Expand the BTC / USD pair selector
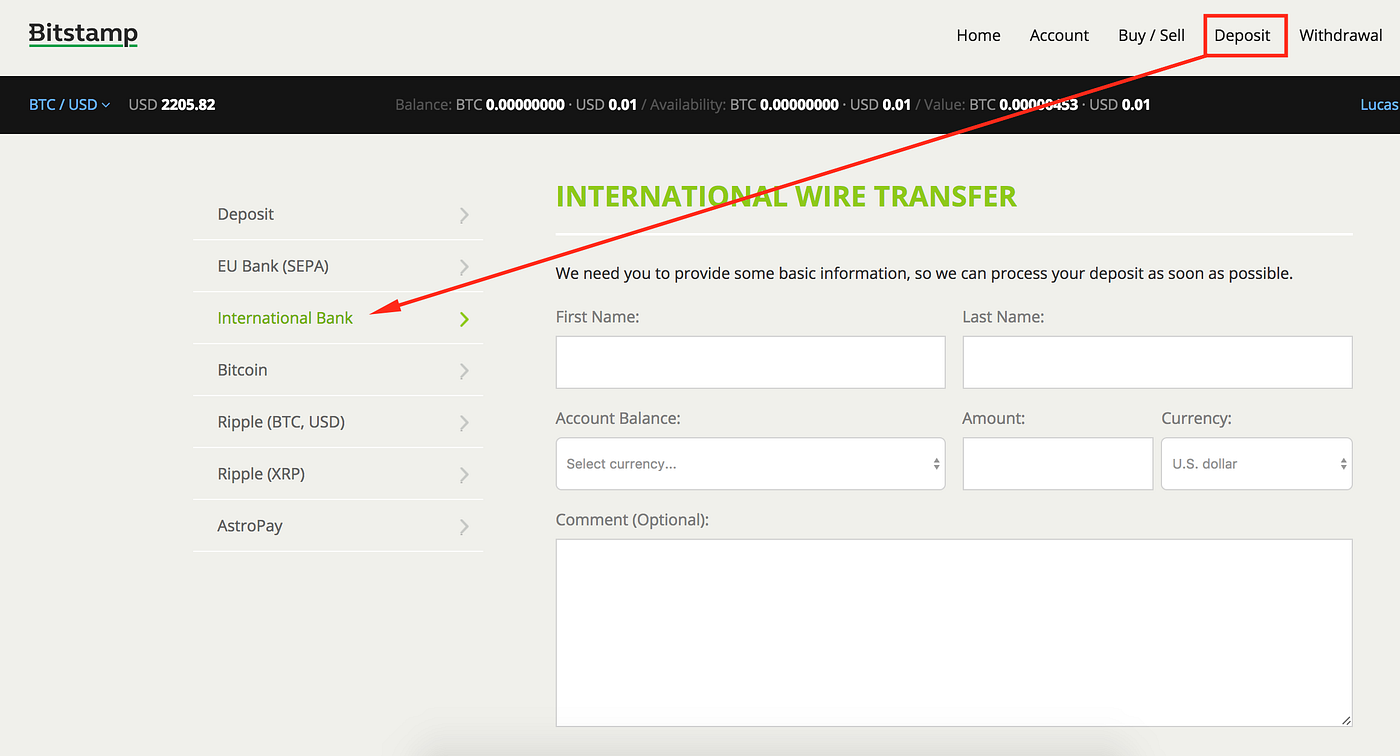Viewport: 1400px width, 756px height. pyautogui.click(x=69, y=104)
